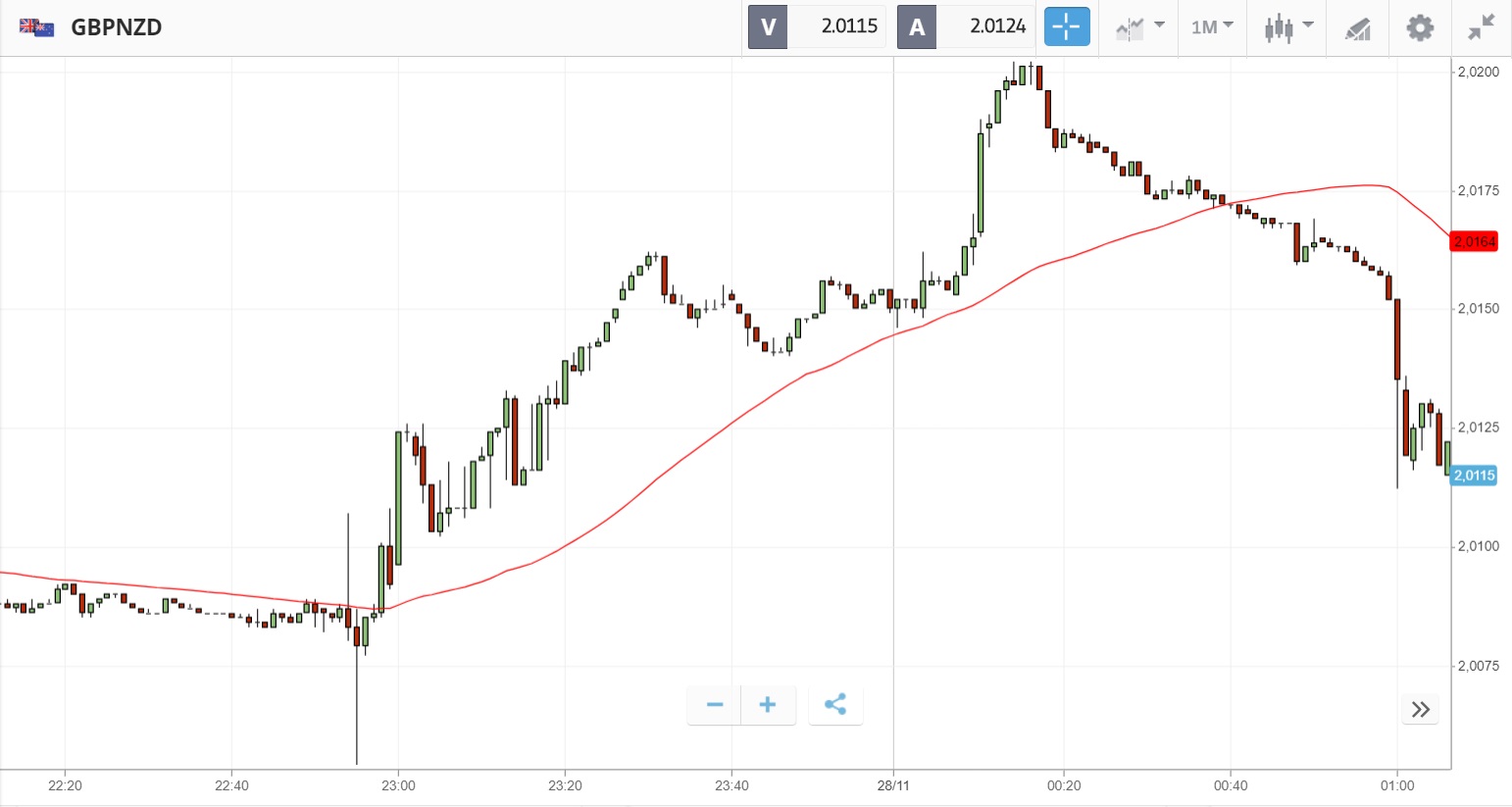
Task: Click the red 2.0164 moving average label
Action: [1474, 242]
